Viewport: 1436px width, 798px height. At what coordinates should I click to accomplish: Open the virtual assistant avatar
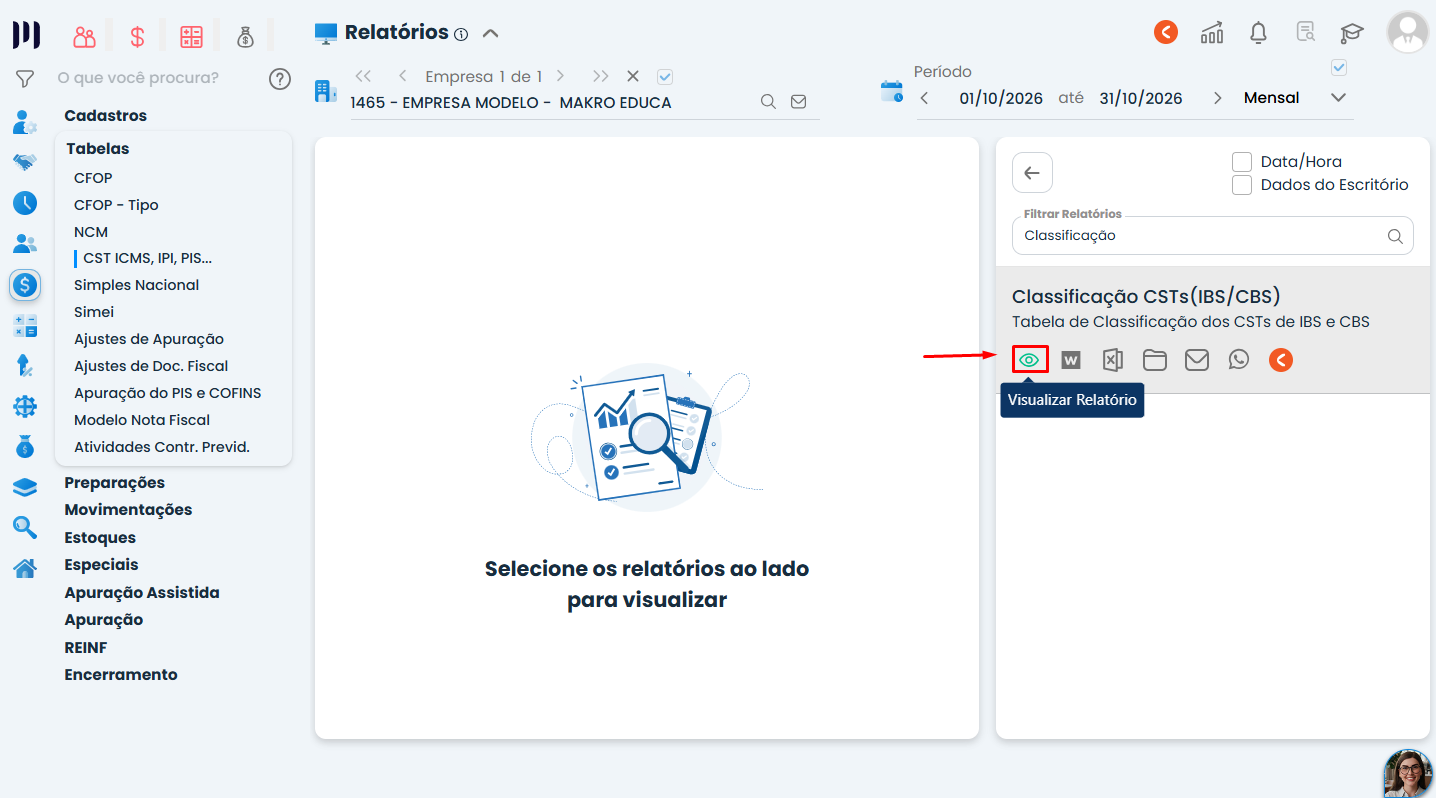(x=1408, y=773)
